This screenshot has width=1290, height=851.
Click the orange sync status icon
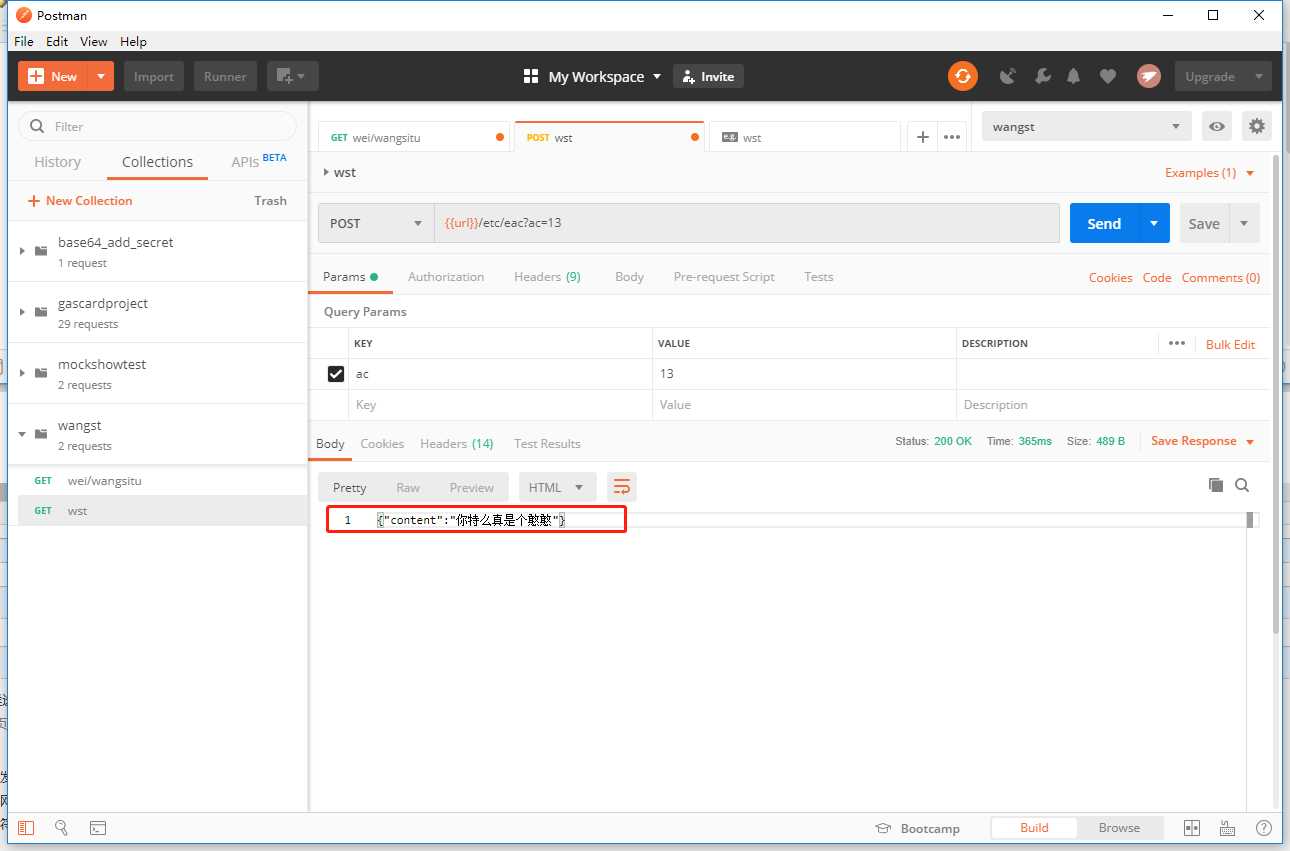coord(962,76)
